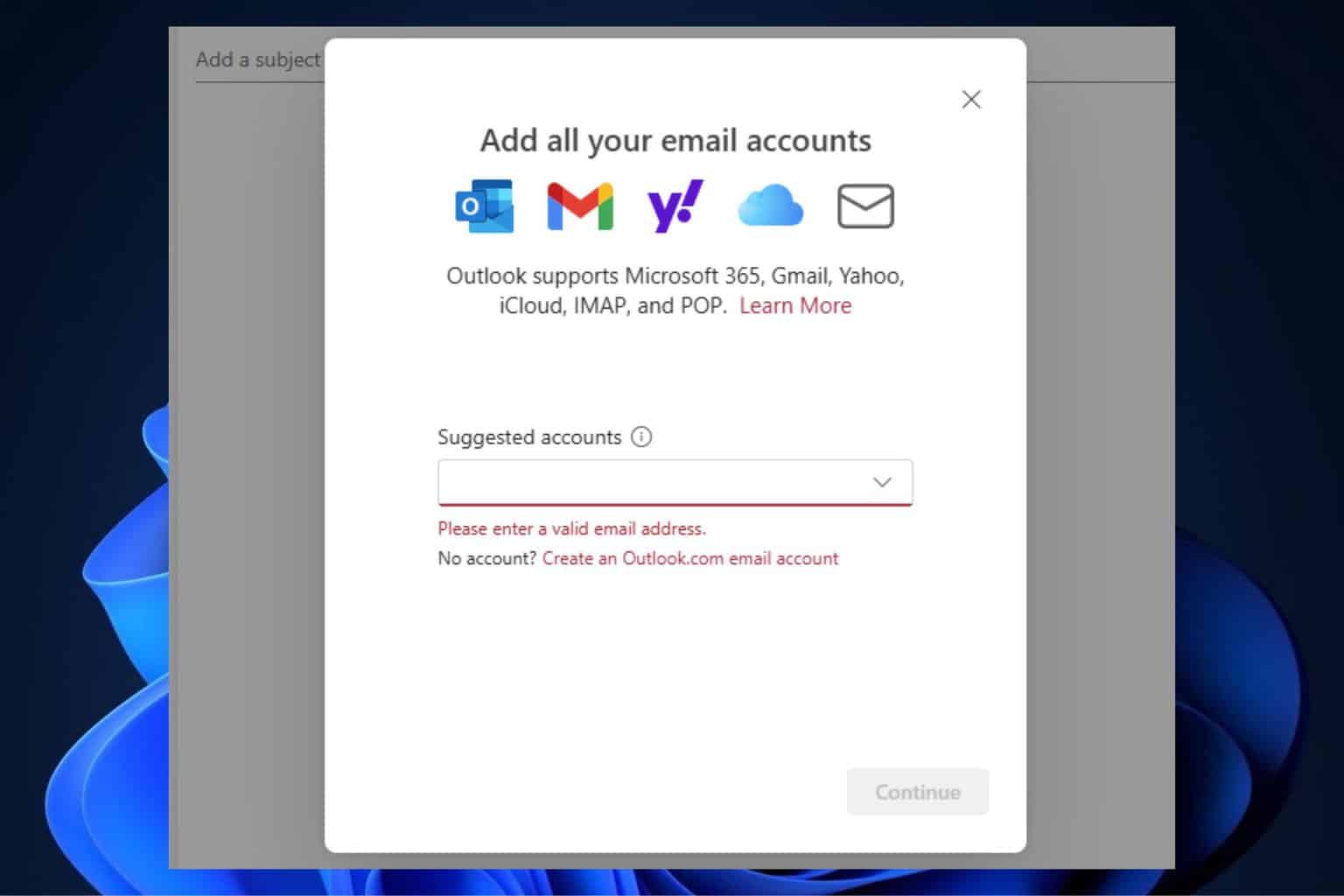Open Create an Outlook.com email account link
The image size is (1344, 896).
pos(690,558)
